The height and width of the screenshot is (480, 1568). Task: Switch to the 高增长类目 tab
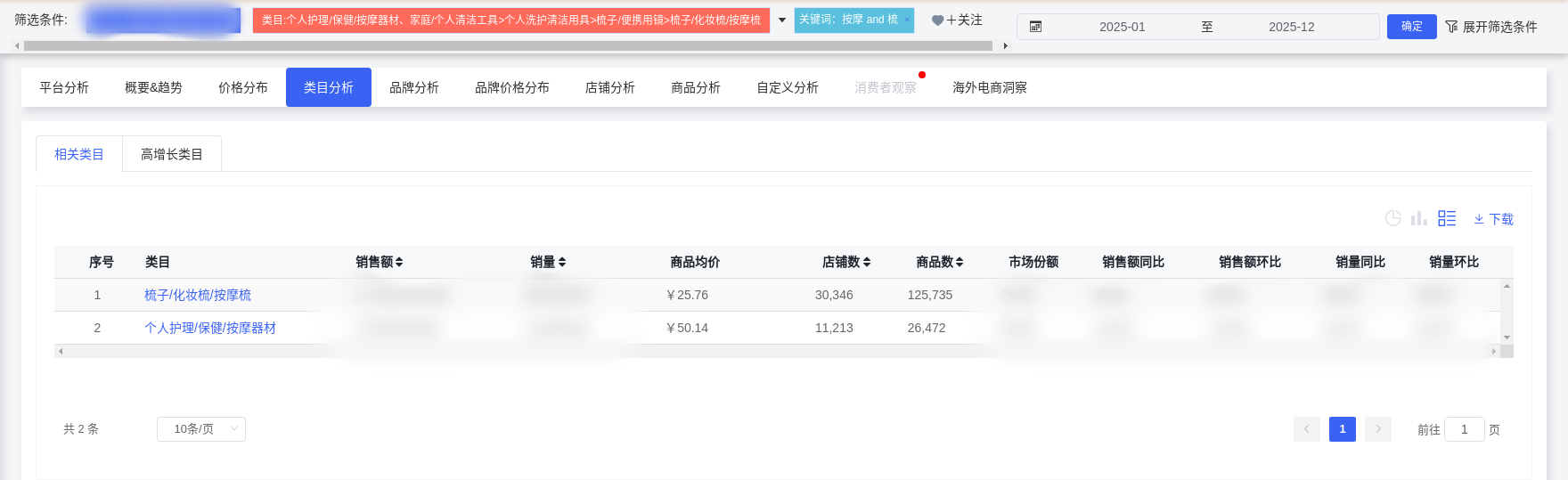coord(172,154)
